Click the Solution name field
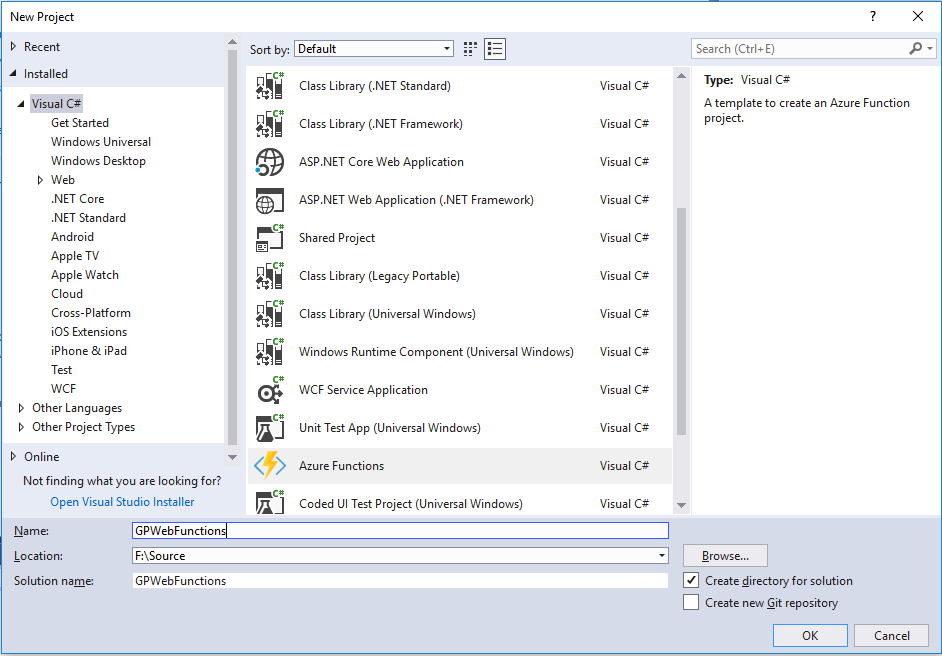This screenshot has width=942, height=656. pyautogui.click(x=400, y=581)
